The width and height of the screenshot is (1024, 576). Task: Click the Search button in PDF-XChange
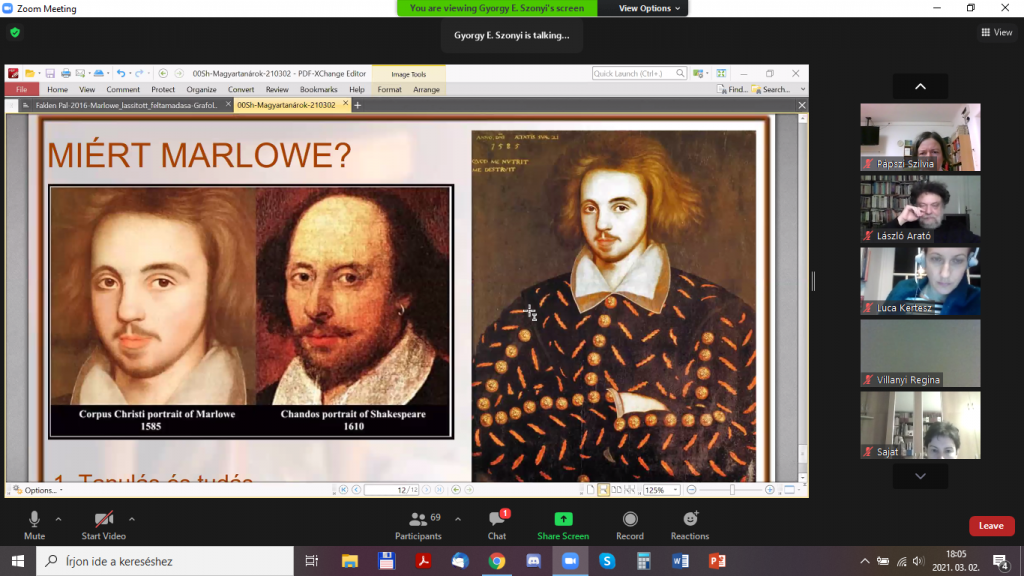tap(771, 89)
